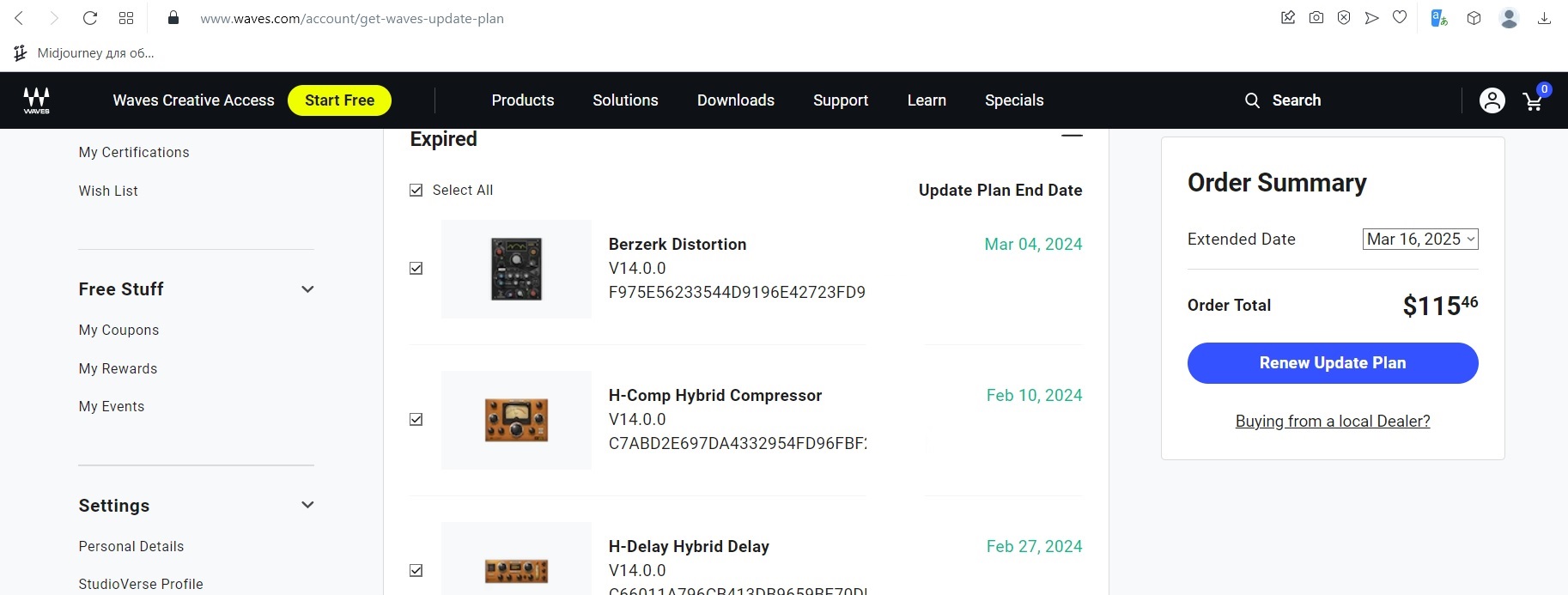Collapse the Settings section chevron
The image size is (1568, 595).
coord(307,505)
